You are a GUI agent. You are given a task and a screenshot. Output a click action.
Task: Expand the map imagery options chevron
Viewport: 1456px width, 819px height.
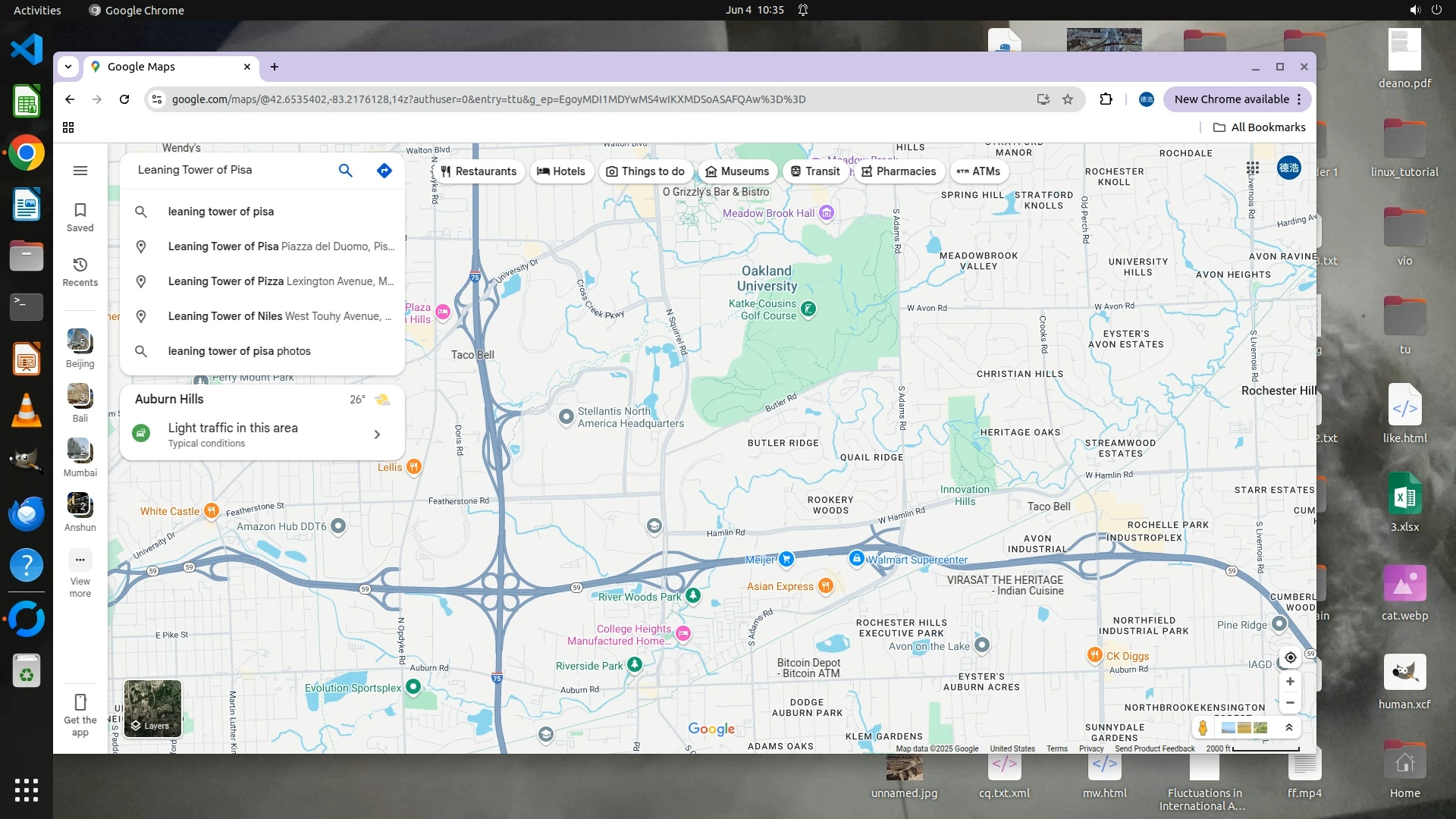coord(1288,728)
